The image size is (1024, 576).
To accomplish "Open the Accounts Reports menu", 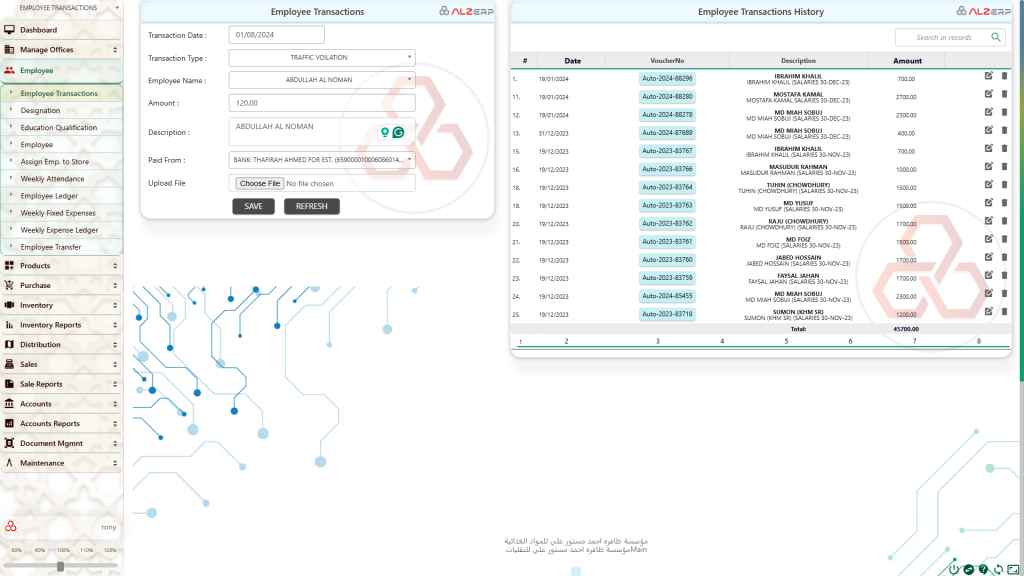I will point(61,423).
